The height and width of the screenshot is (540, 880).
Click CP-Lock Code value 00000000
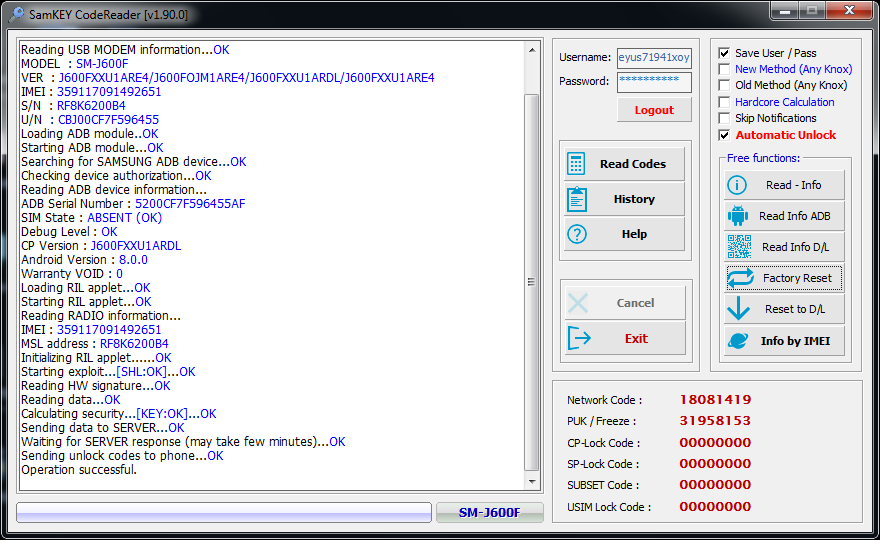click(x=715, y=442)
